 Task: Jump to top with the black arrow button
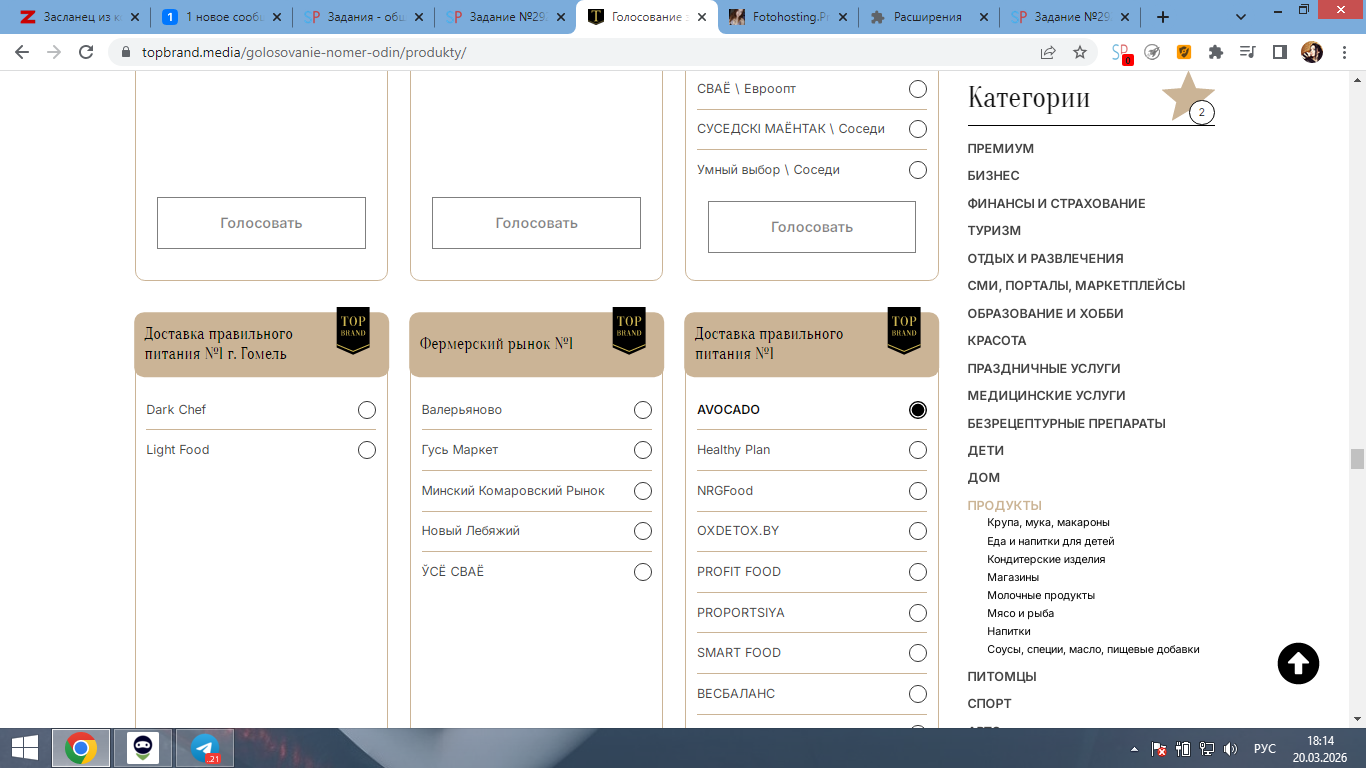pos(1298,663)
